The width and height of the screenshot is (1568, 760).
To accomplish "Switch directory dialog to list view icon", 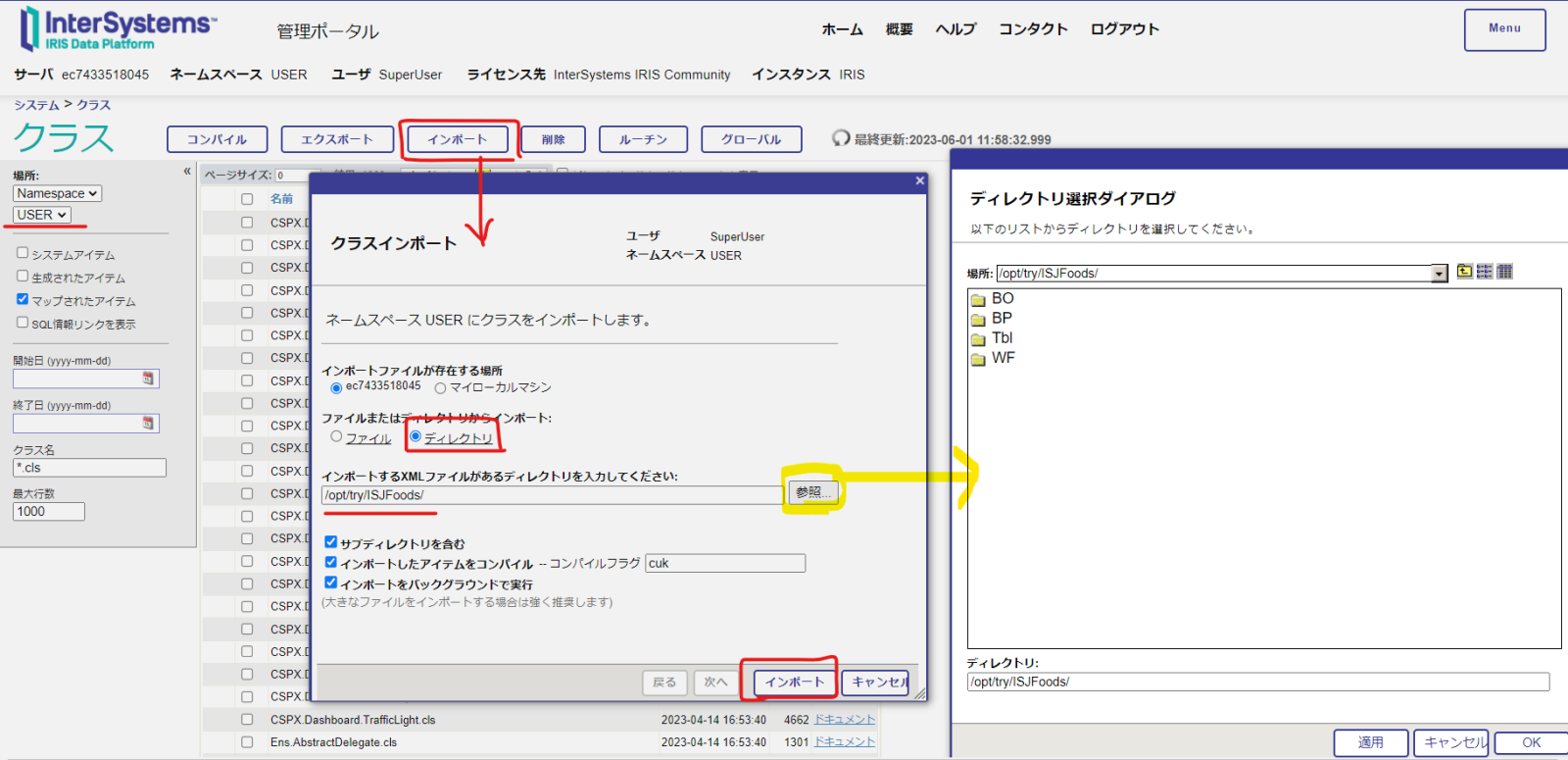I will pos(1485,272).
